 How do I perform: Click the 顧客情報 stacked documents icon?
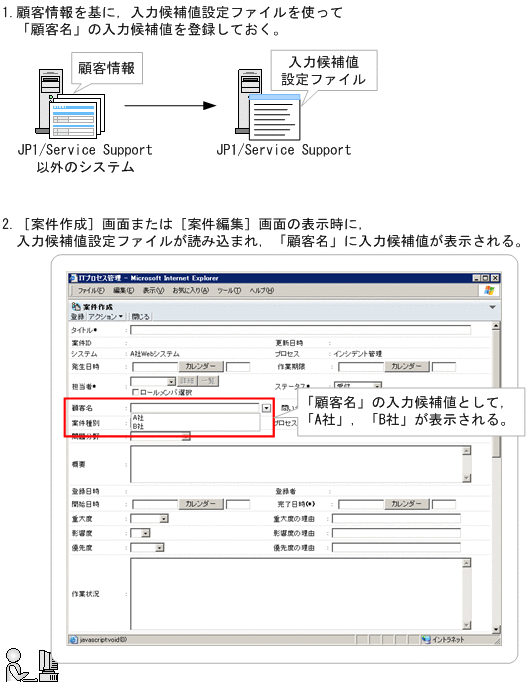click(77, 116)
